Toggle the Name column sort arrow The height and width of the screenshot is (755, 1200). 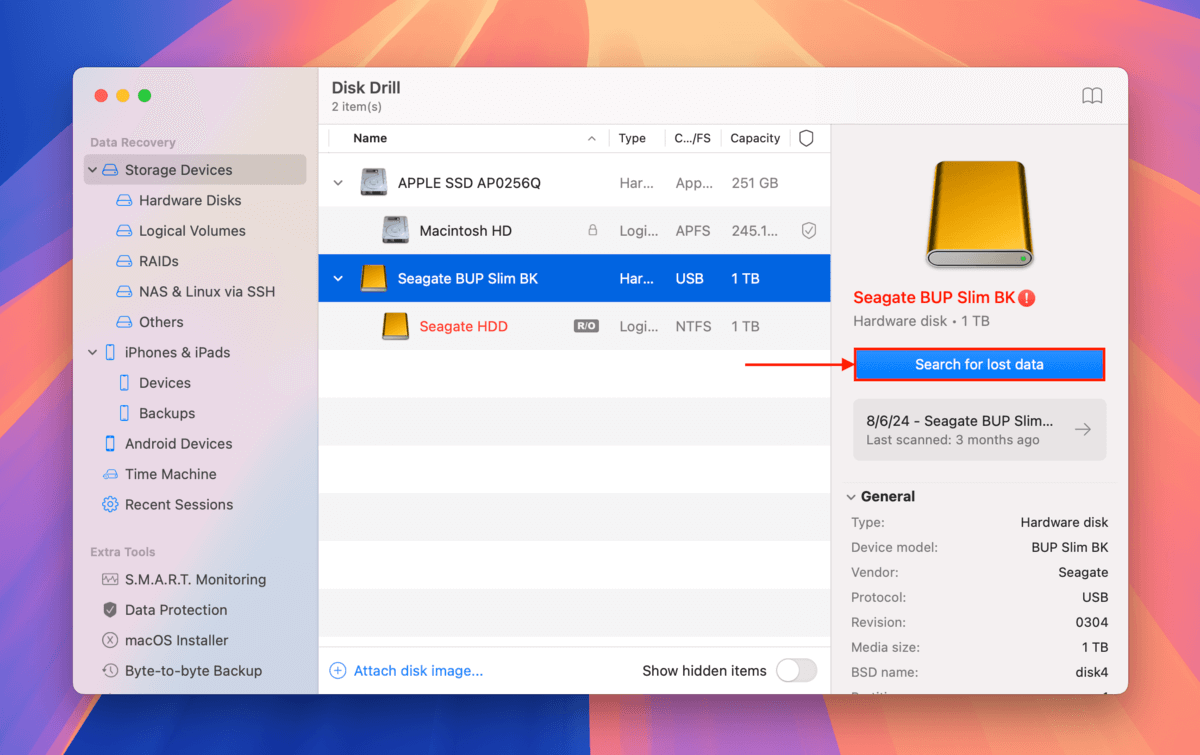pos(591,139)
